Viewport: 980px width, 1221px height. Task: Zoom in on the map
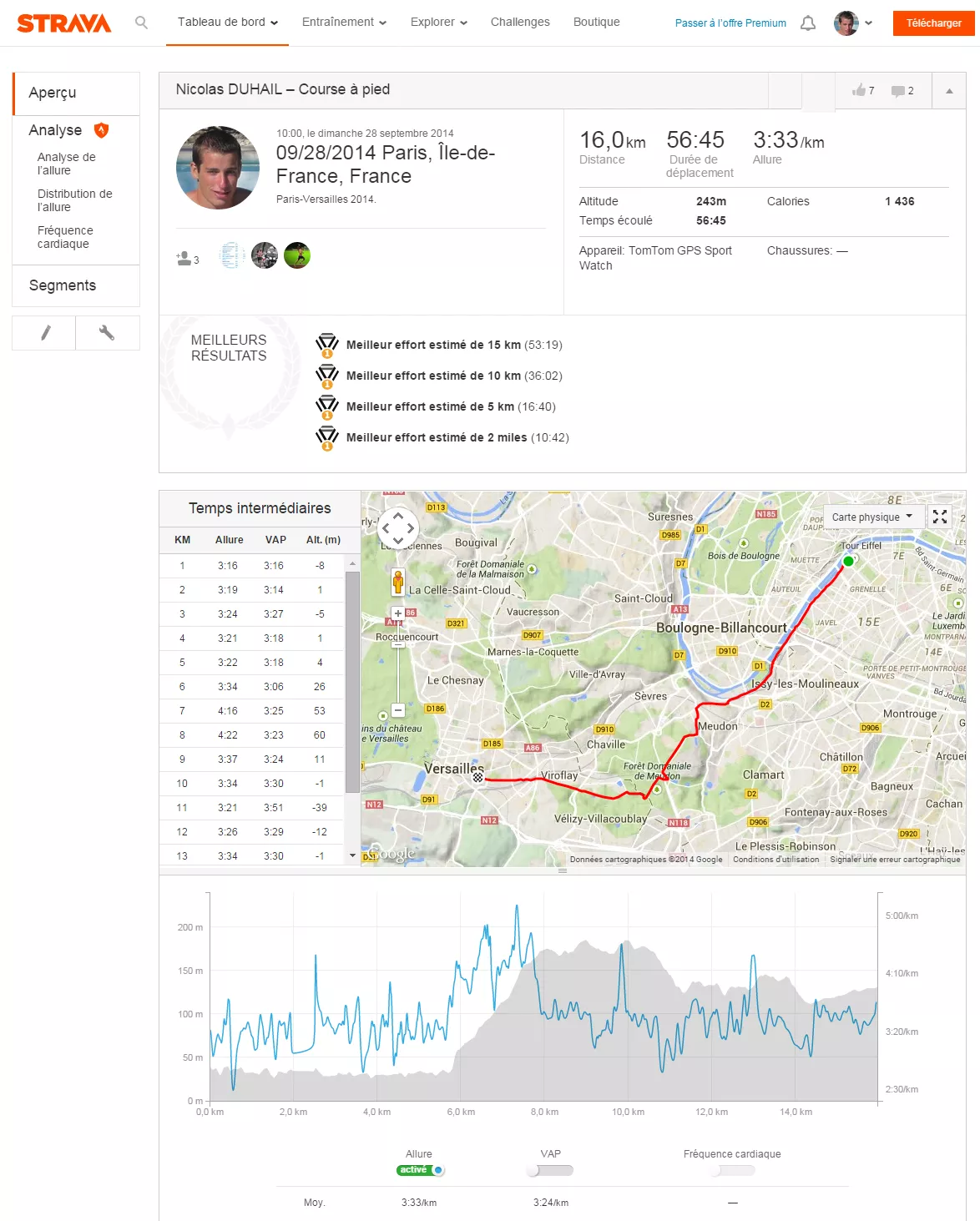398,613
